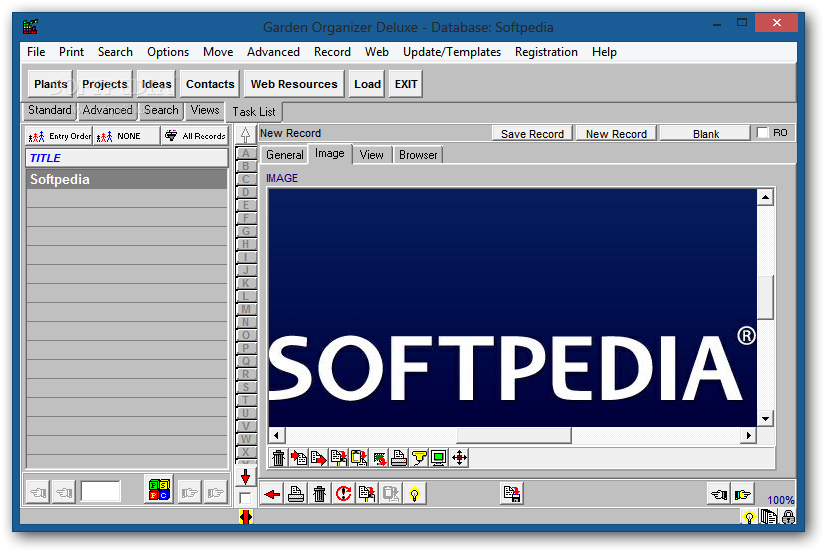Screen dimensions: 825x552
Task: Switch to the View tab
Action: (371, 155)
